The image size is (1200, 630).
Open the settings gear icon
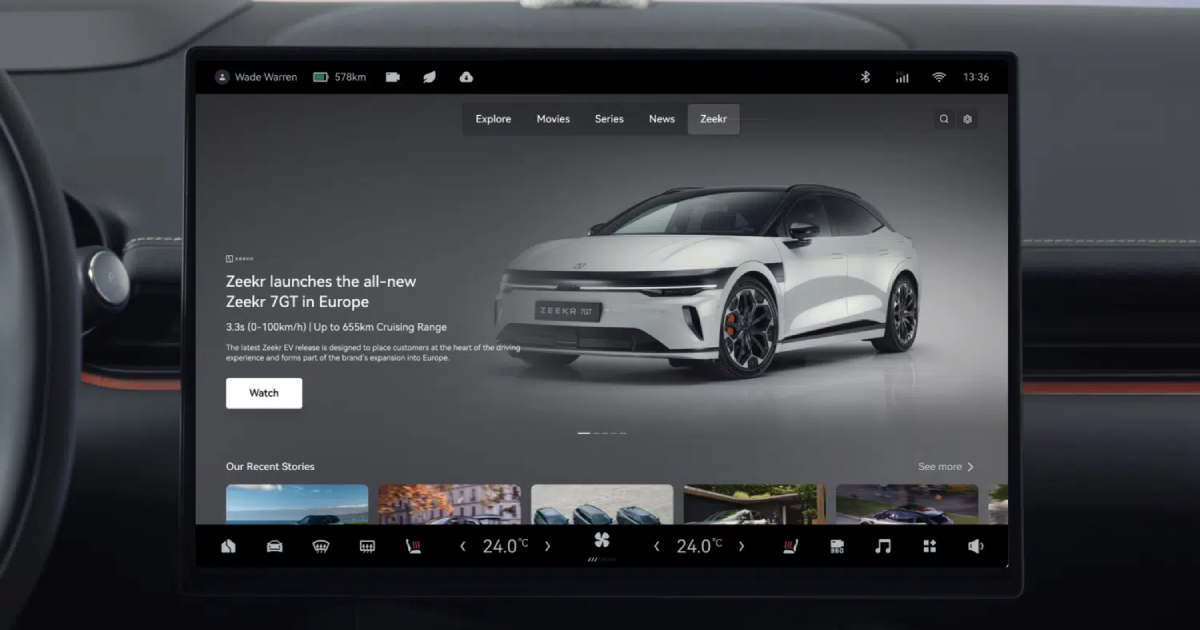(967, 119)
